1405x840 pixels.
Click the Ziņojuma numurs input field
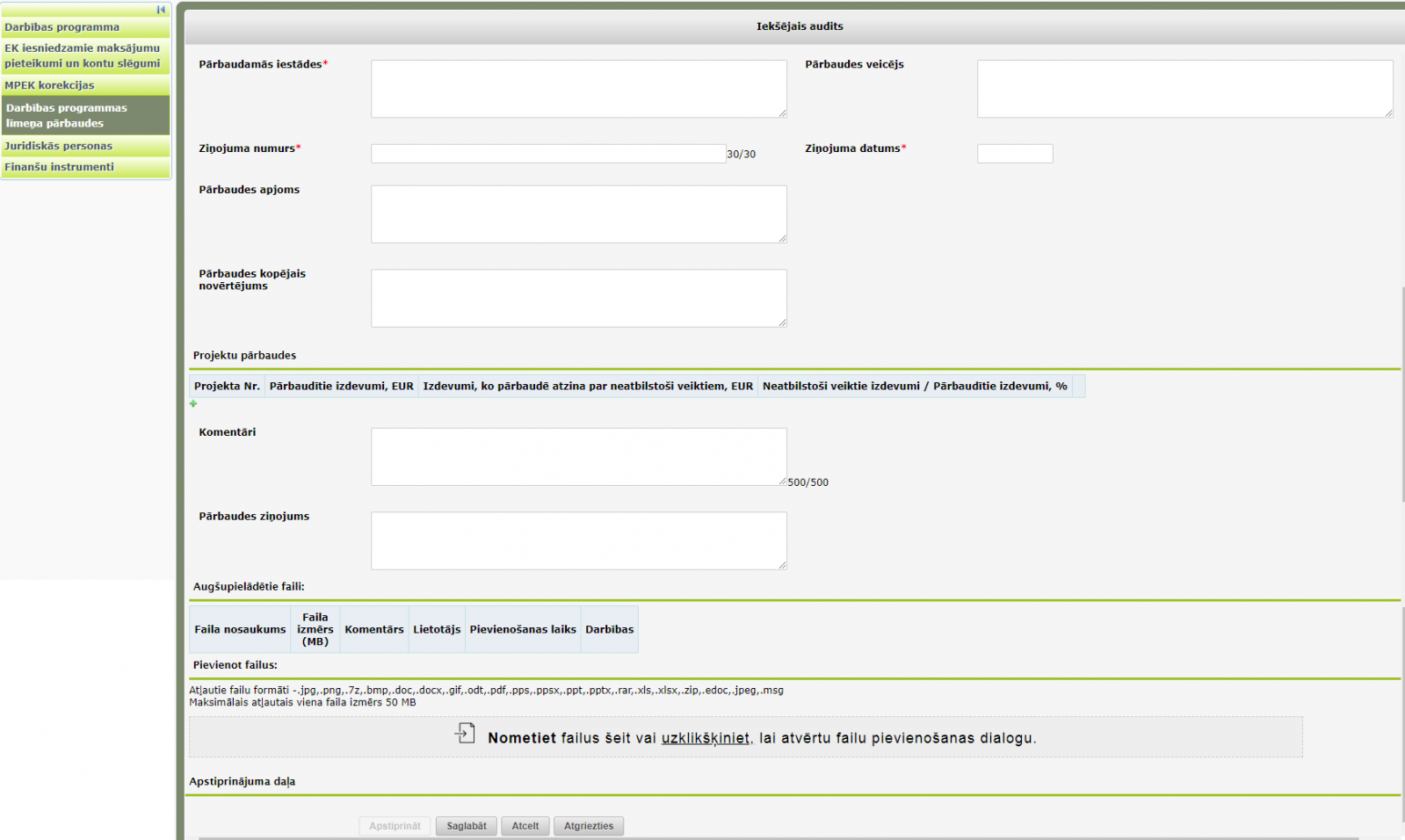point(547,154)
